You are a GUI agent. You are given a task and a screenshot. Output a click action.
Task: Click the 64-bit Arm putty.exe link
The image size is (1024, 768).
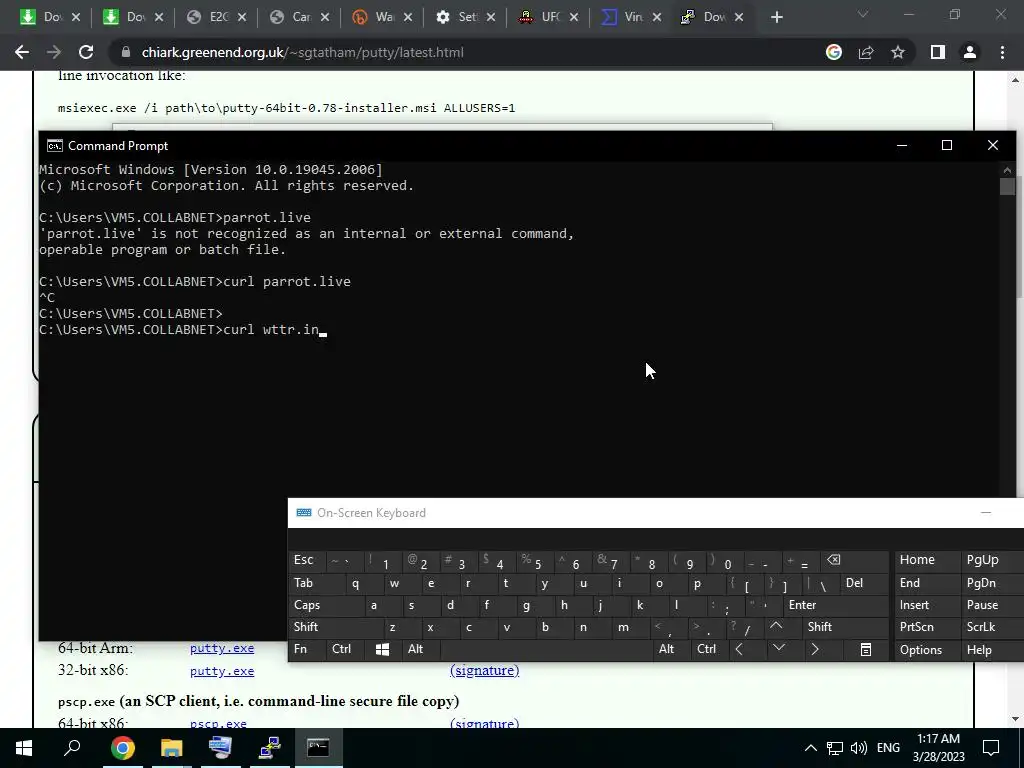222,648
